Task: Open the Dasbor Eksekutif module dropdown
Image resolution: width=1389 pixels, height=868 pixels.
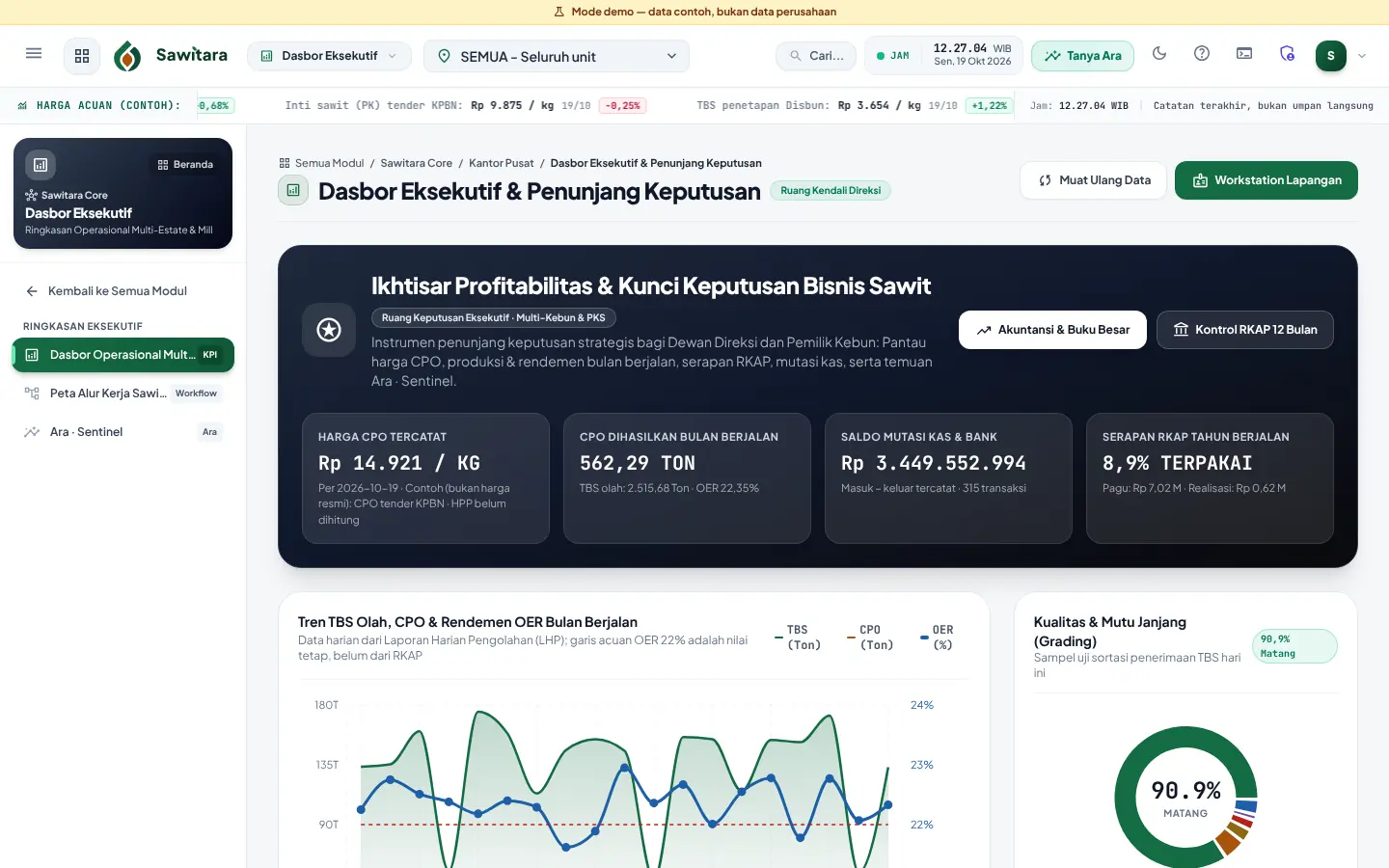Action: click(x=330, y=56)
